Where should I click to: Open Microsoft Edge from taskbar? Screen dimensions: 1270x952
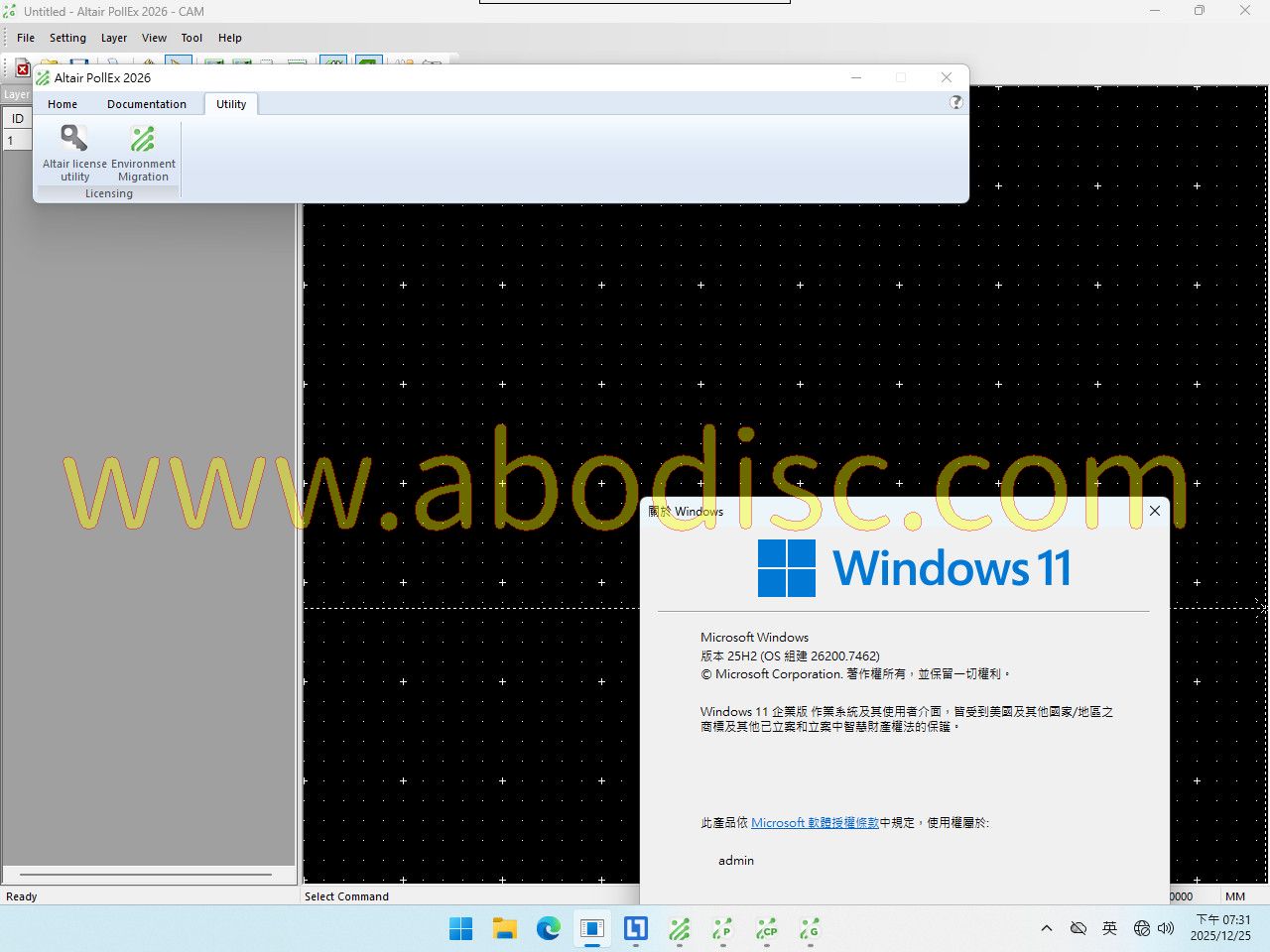coord(549,929)
